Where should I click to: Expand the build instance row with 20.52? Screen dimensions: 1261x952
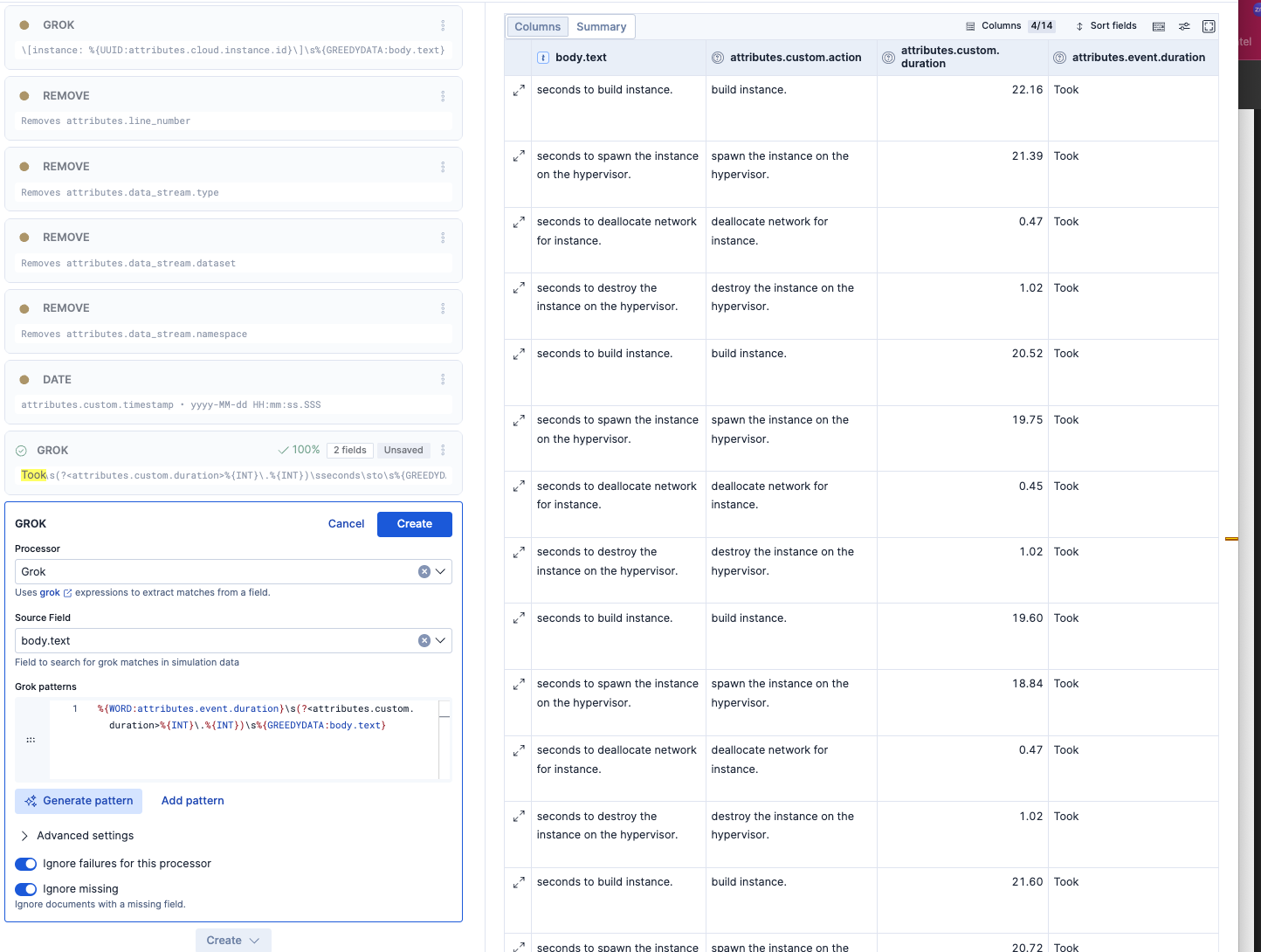(519, 354)
